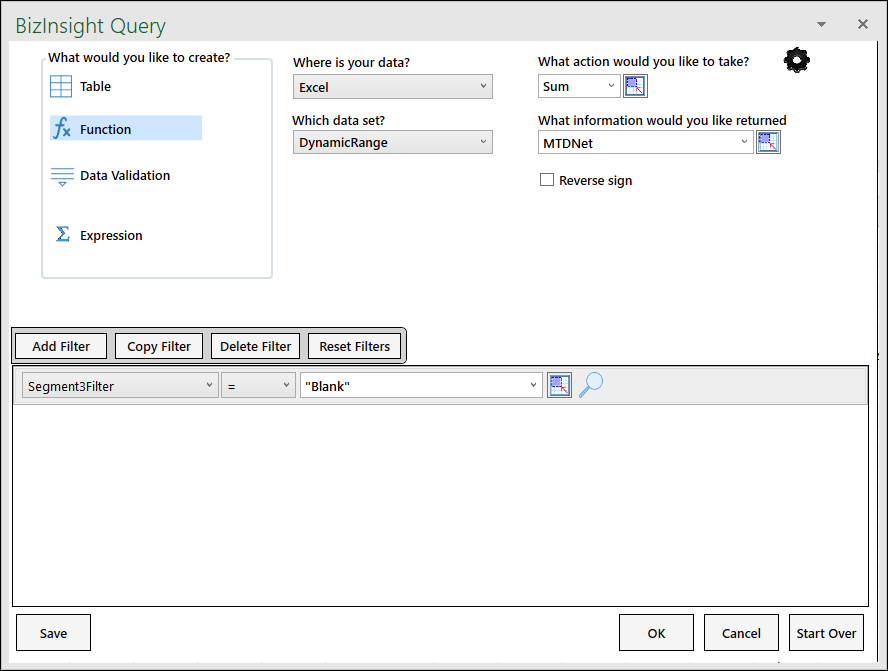
Task: Click the Delete Filter button
Action: click(x=255, y=346)
